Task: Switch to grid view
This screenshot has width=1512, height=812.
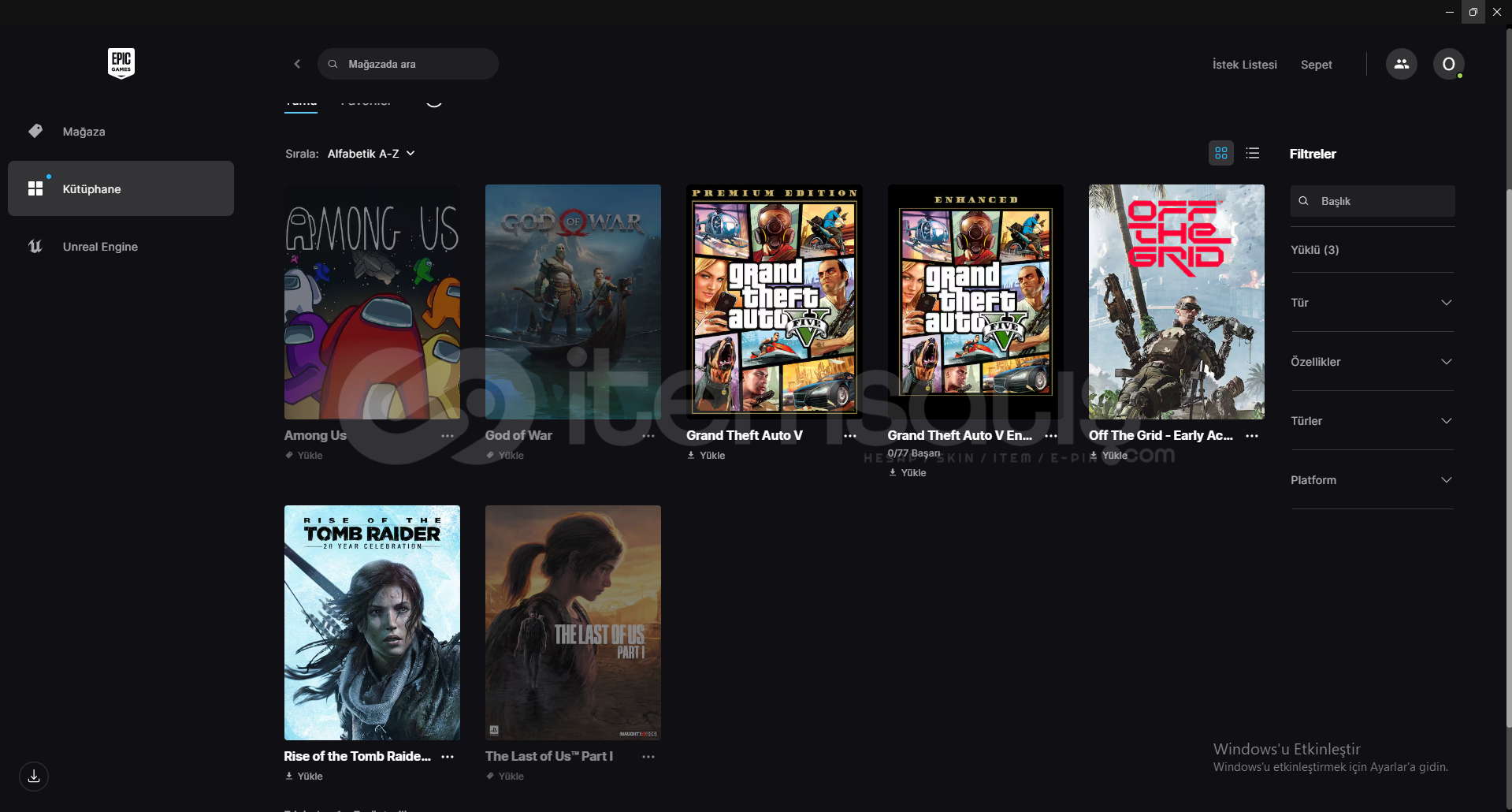Action: (x=1221, y=153)
